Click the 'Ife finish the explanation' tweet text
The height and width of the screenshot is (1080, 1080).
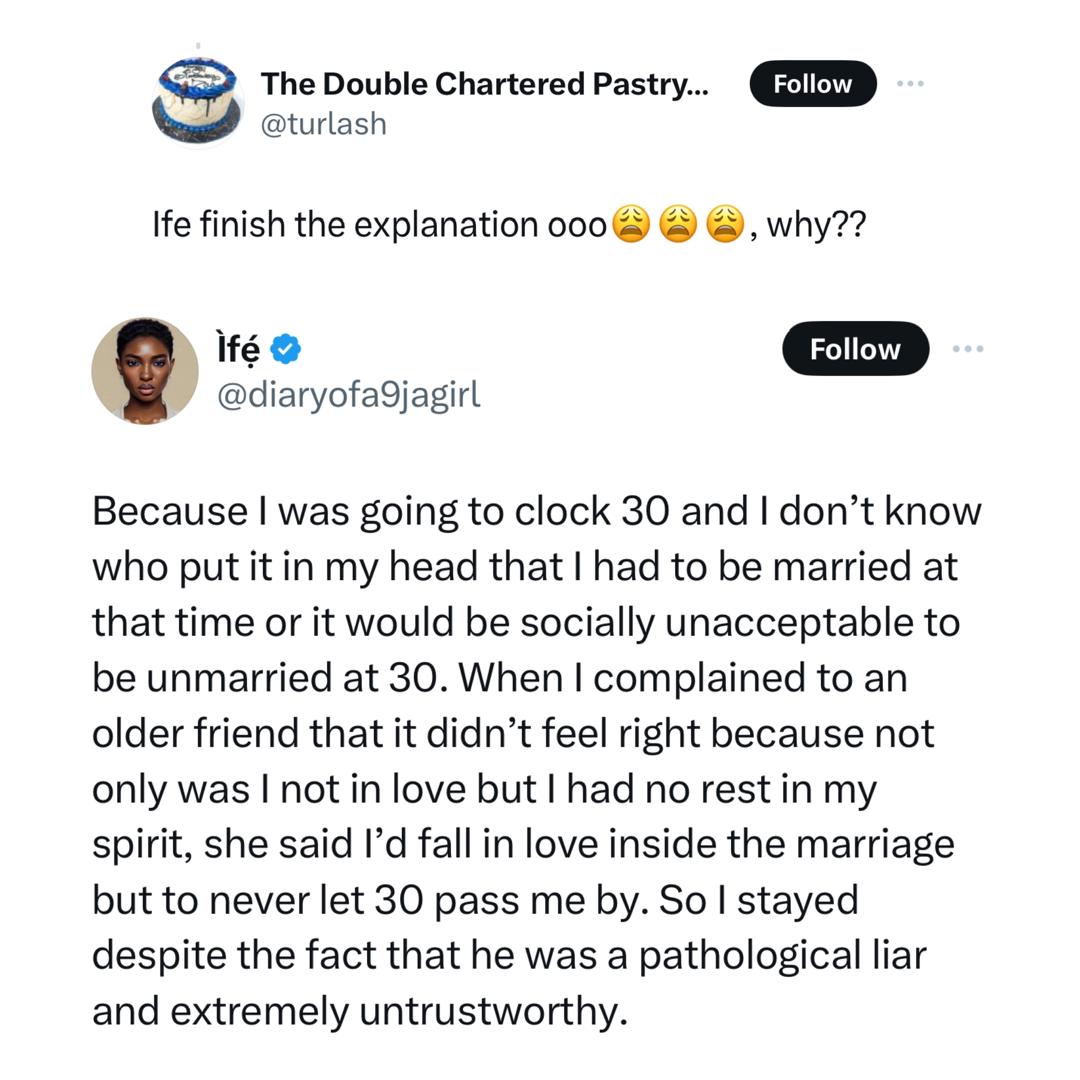380,225
